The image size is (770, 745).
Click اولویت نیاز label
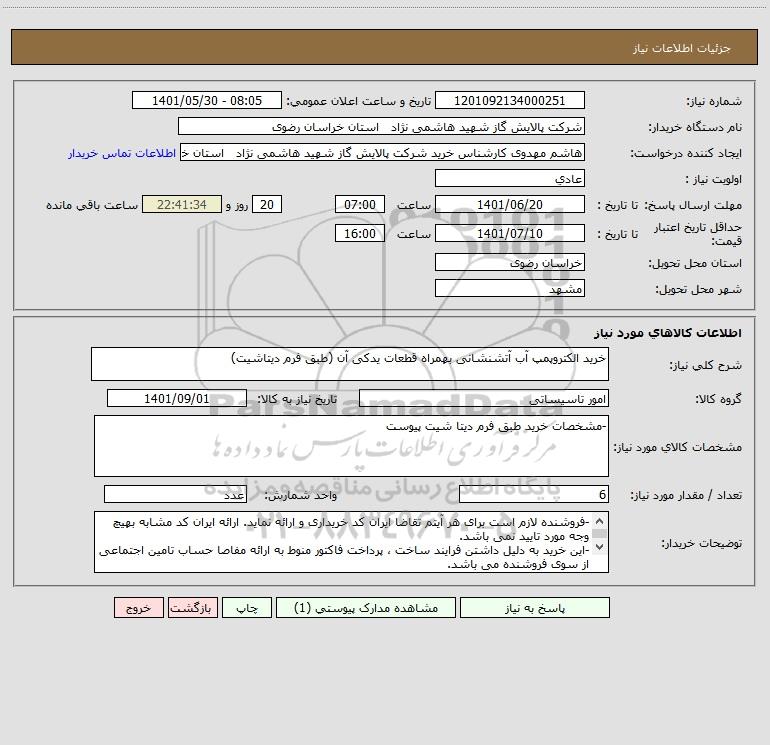point(714,179)
